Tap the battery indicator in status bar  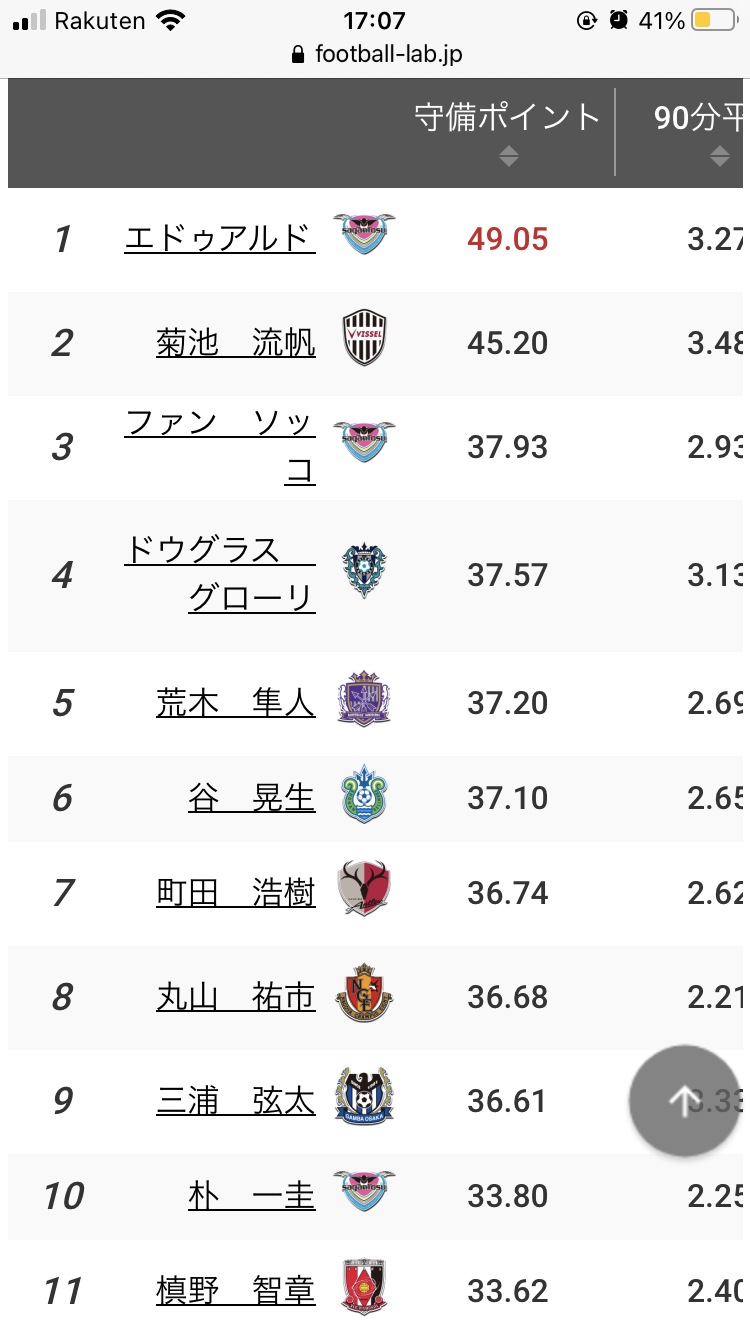713,20
